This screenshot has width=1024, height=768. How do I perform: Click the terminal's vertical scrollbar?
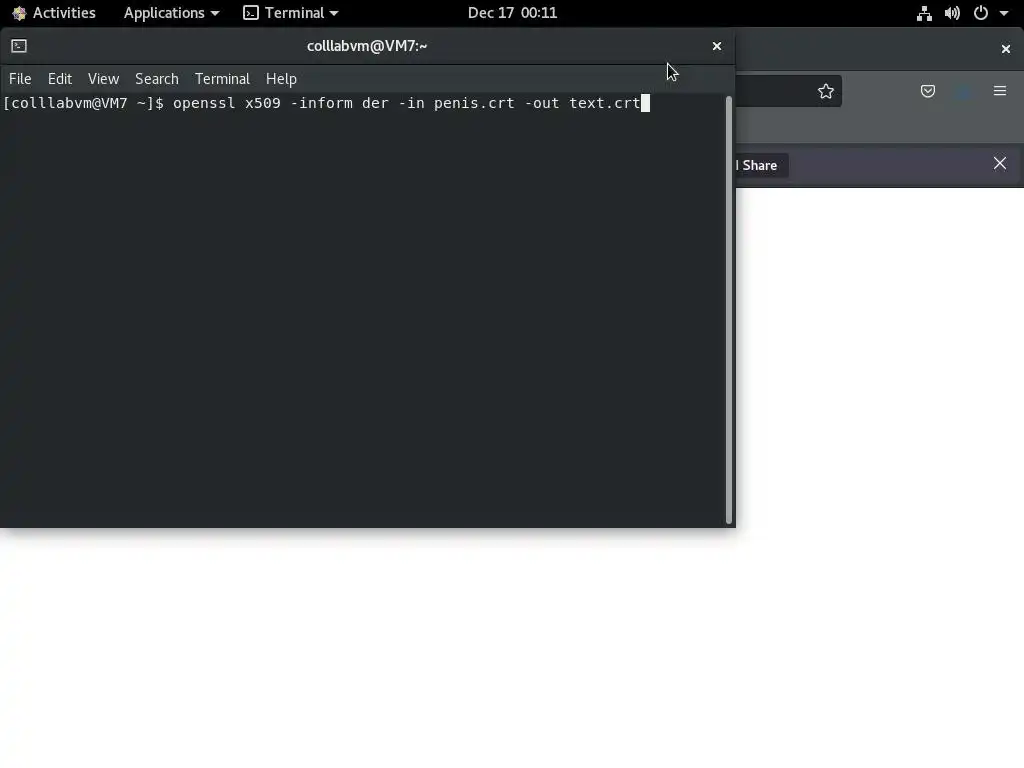point(729,310)
